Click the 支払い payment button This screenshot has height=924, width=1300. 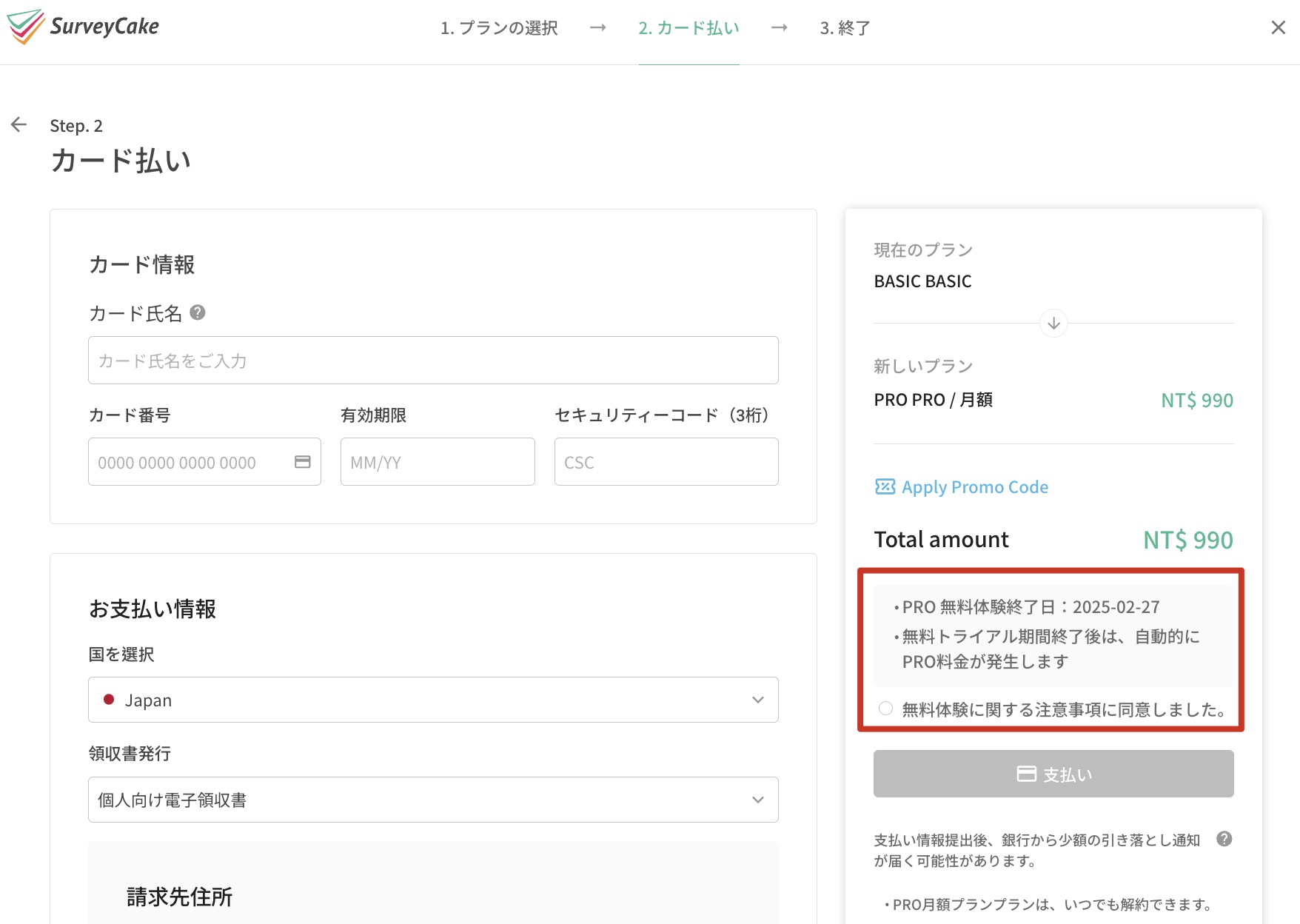pos(1053,774)
